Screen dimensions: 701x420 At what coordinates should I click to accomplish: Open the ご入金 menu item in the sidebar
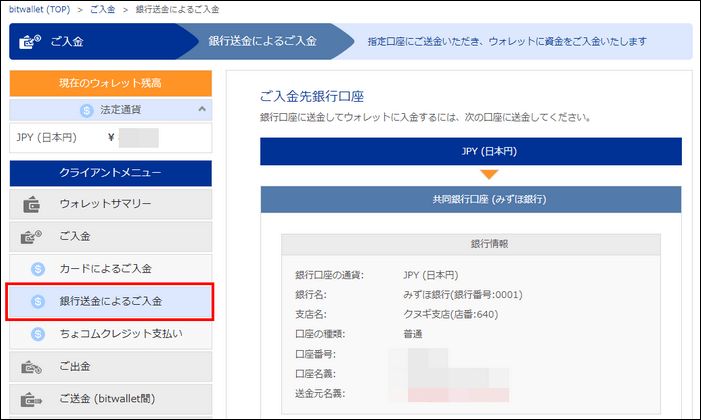[x=110, y=237]
